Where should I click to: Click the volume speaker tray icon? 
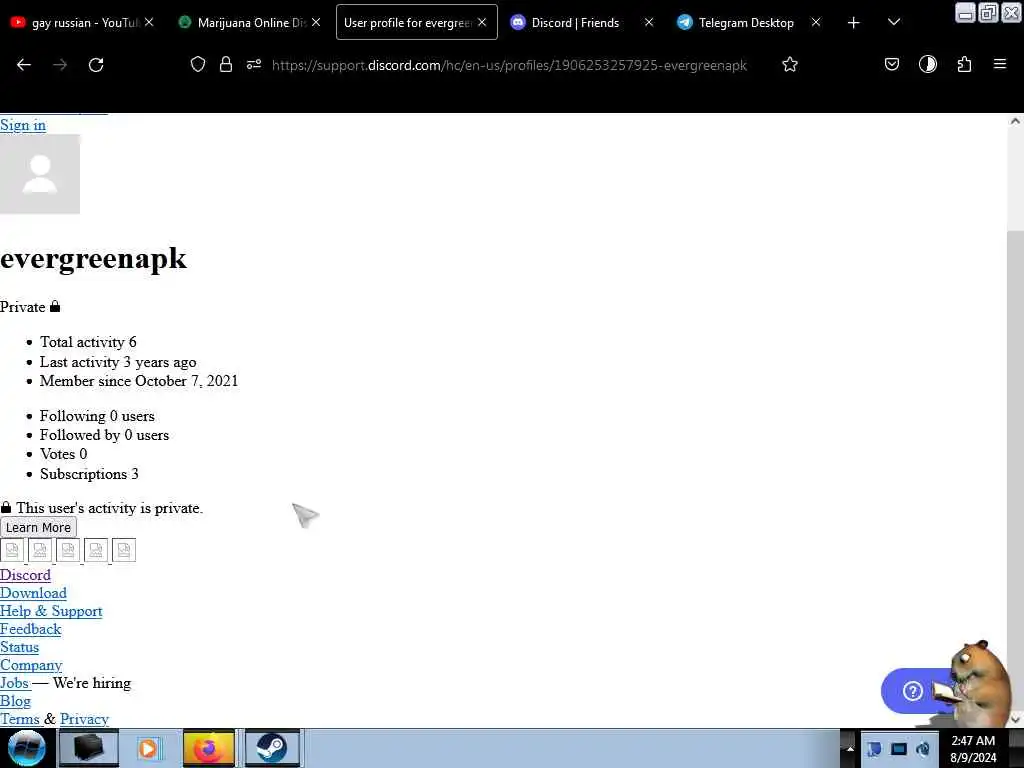[923, 749]
